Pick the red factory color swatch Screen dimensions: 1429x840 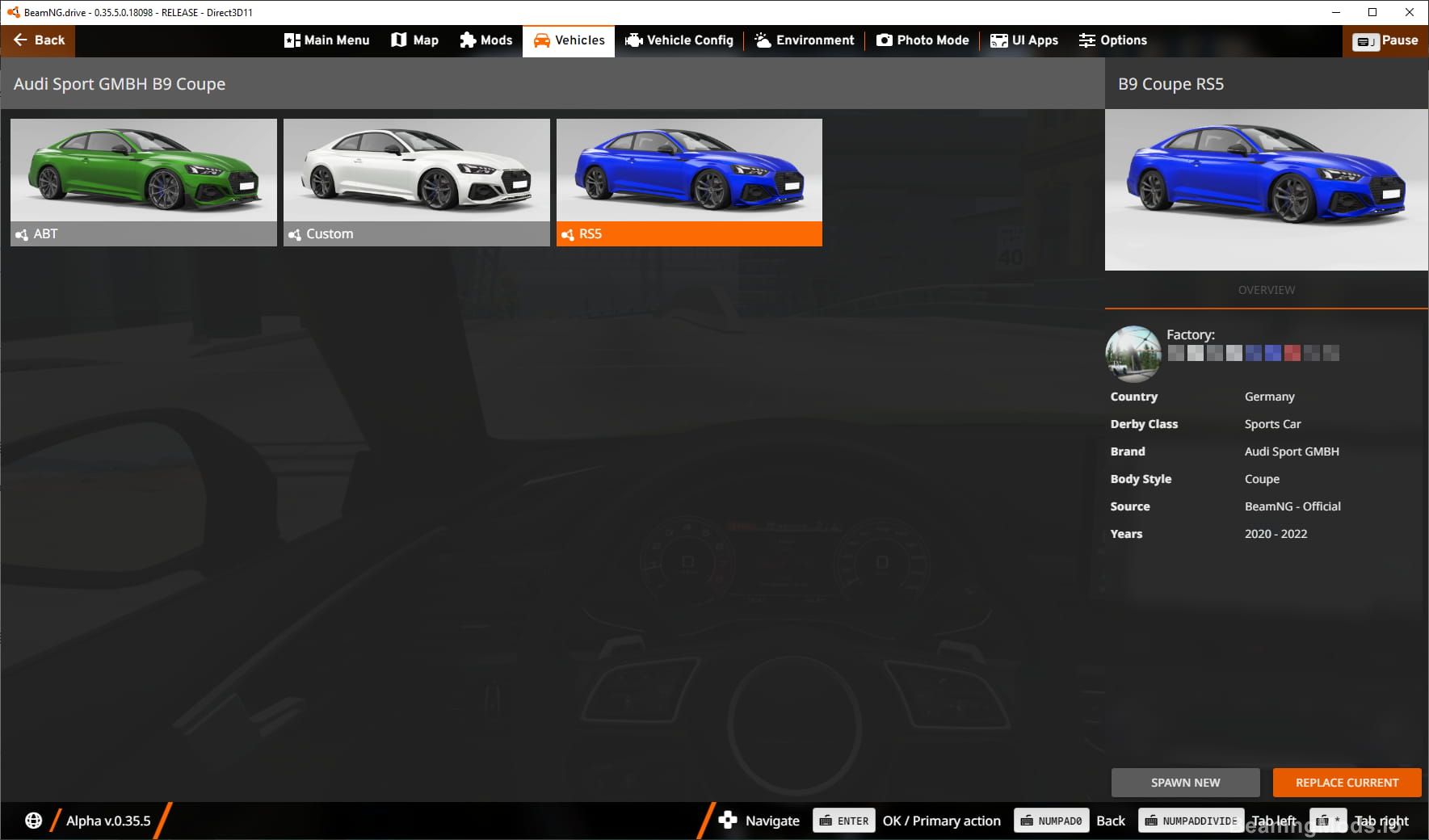click(x=1292, y=353)
